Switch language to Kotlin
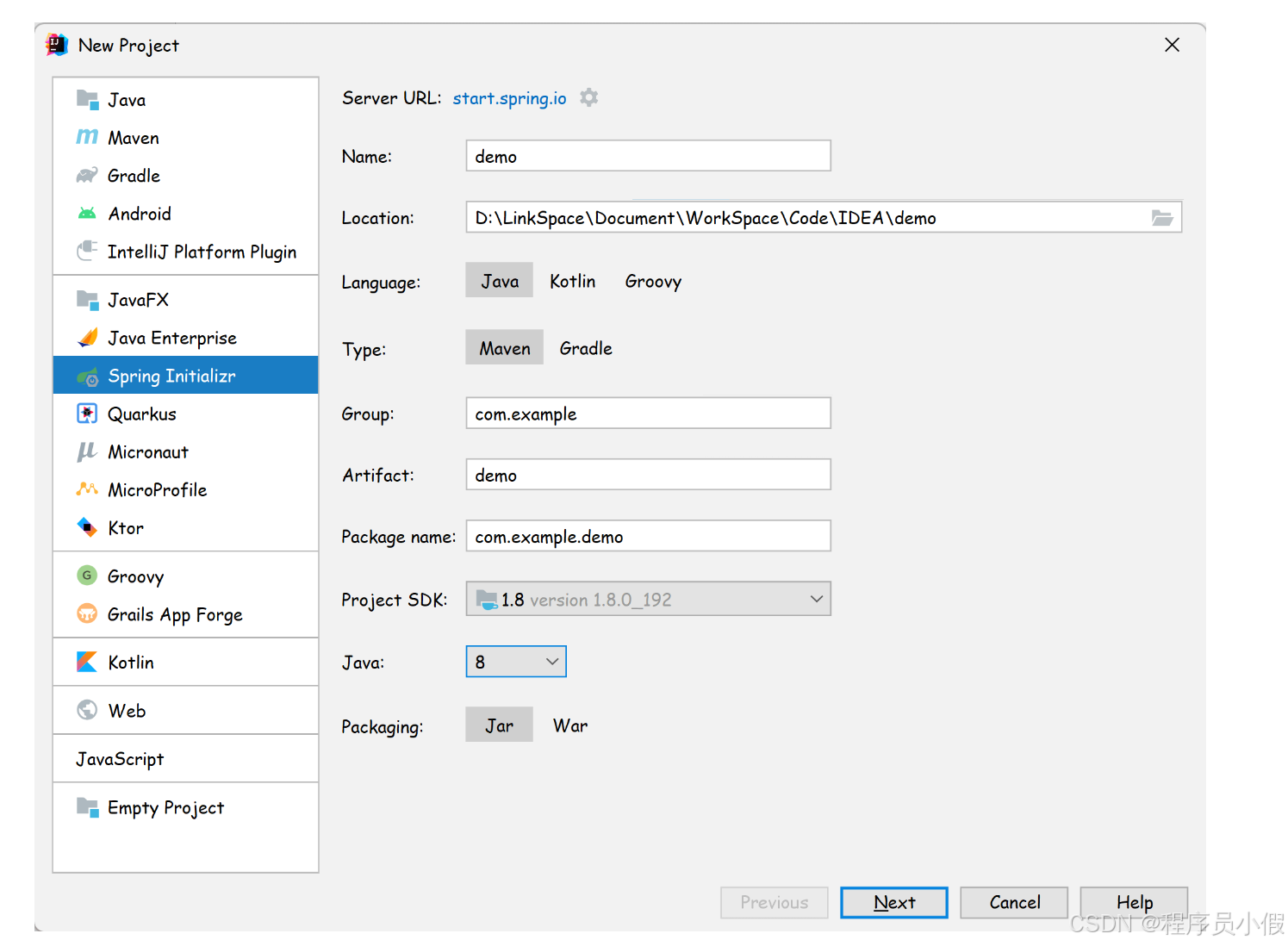The width and height of the screenshot is (1288, 946). [572, 282]
